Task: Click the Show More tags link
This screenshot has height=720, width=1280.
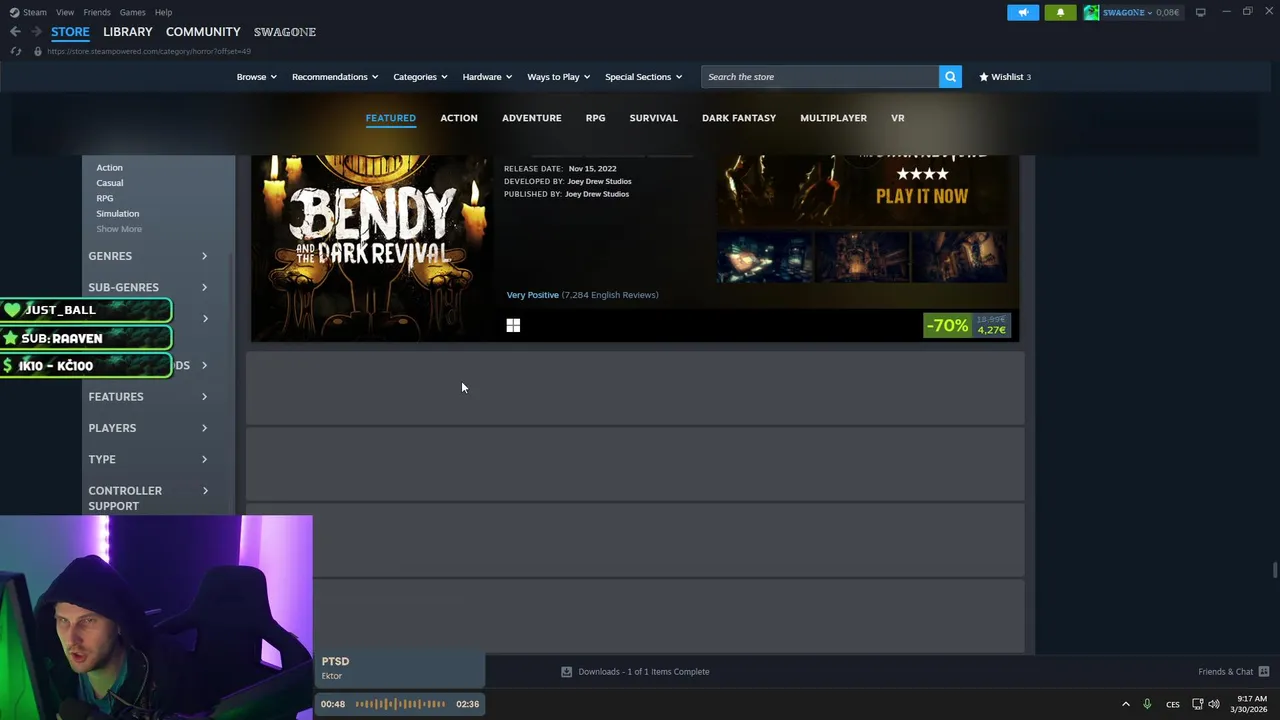Action: (119, 229)
